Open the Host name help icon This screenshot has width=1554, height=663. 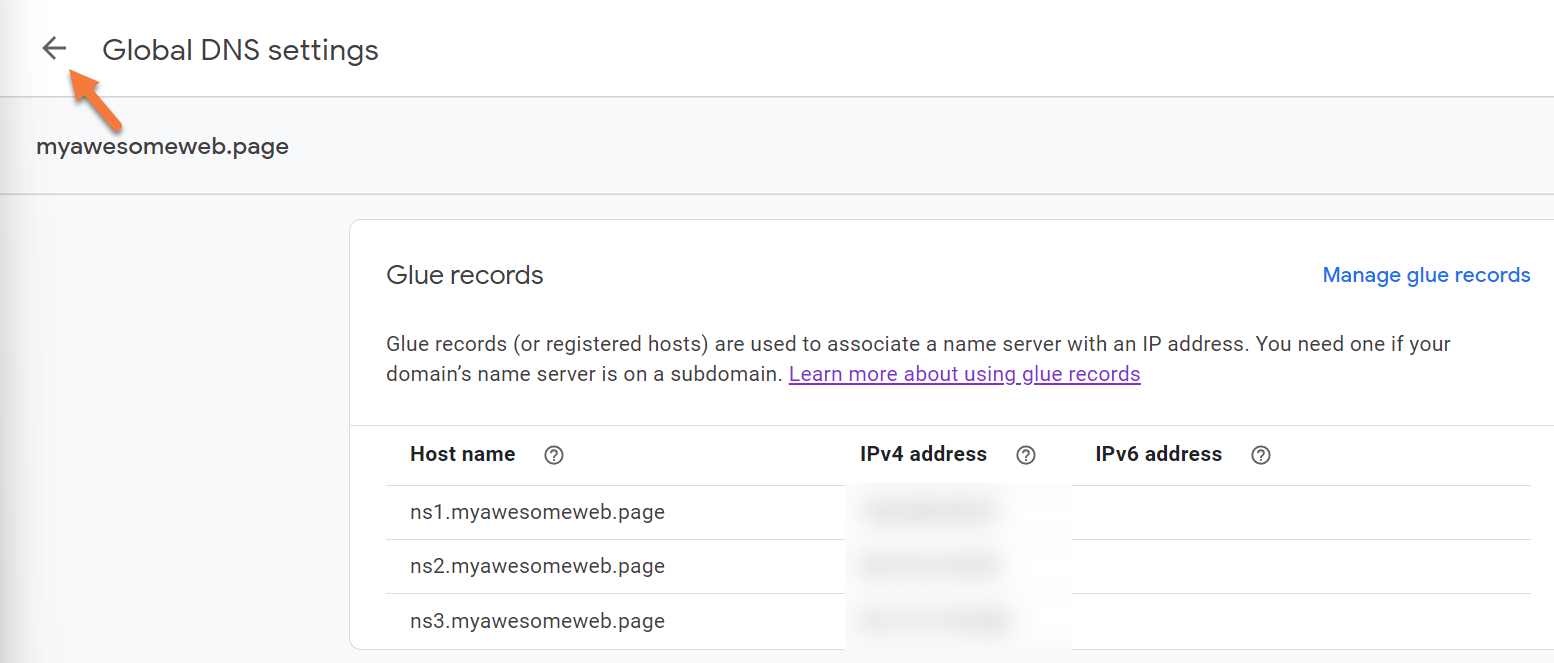pyautogui.click(x=554, y=455)
